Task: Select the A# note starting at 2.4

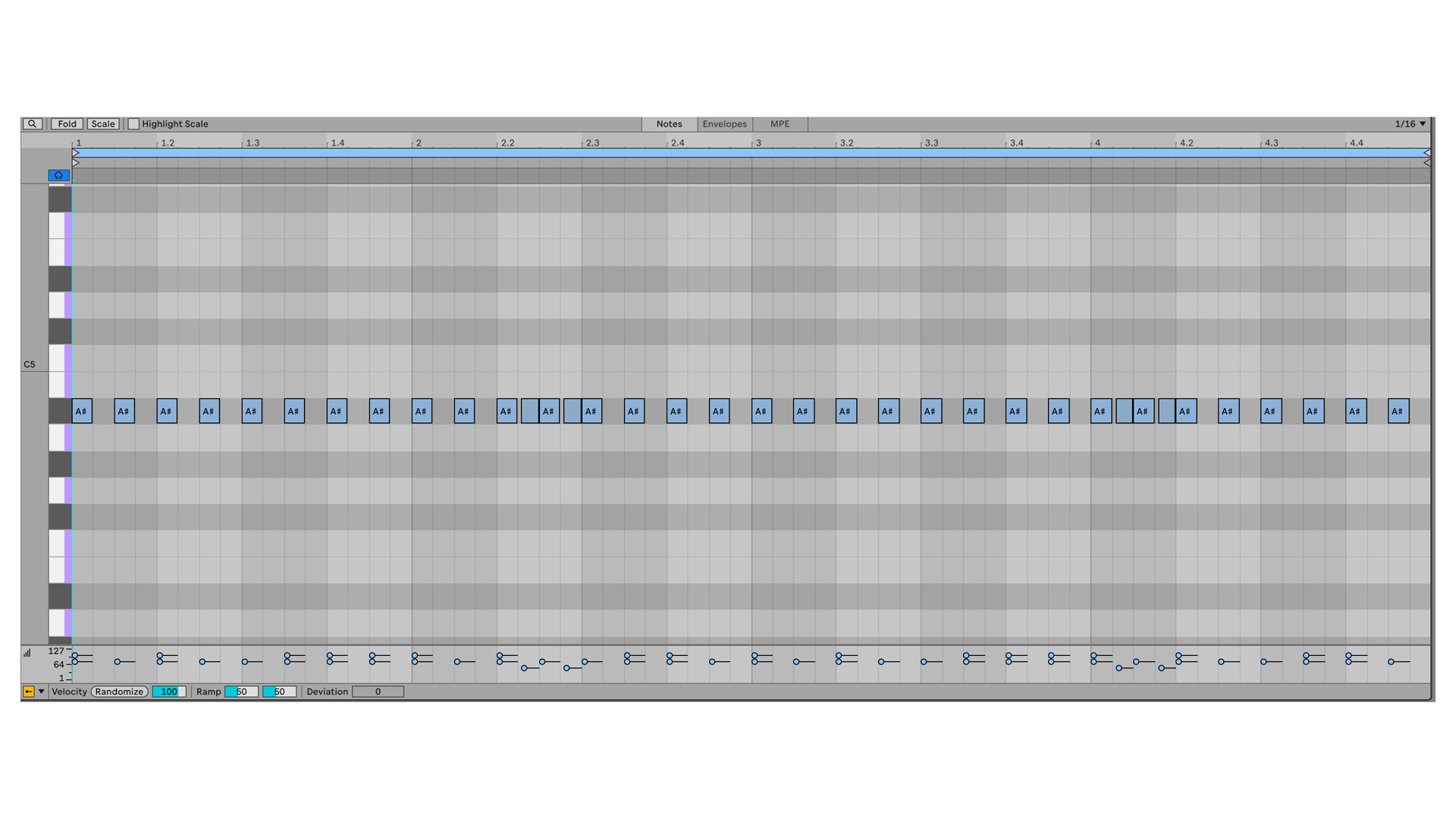Action: coord(676,411)
